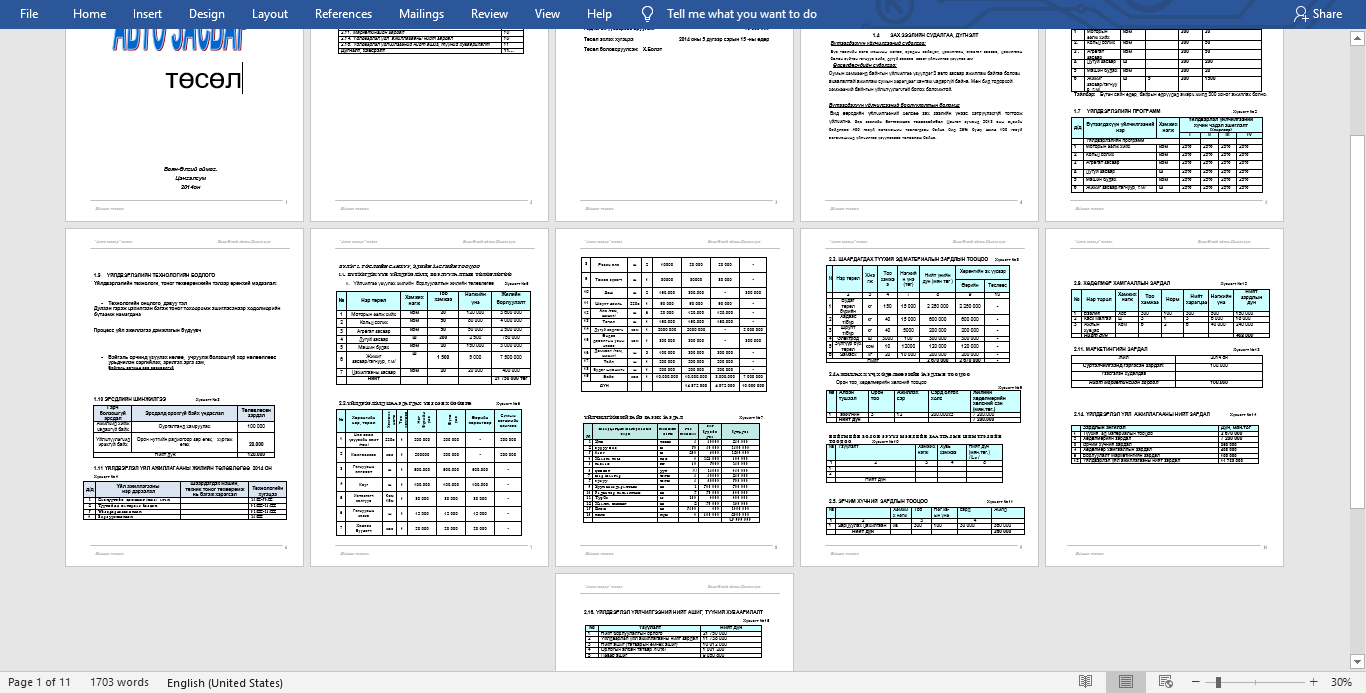Open word count via '1703 words'
1366x693 pixels.
point(119,683)
